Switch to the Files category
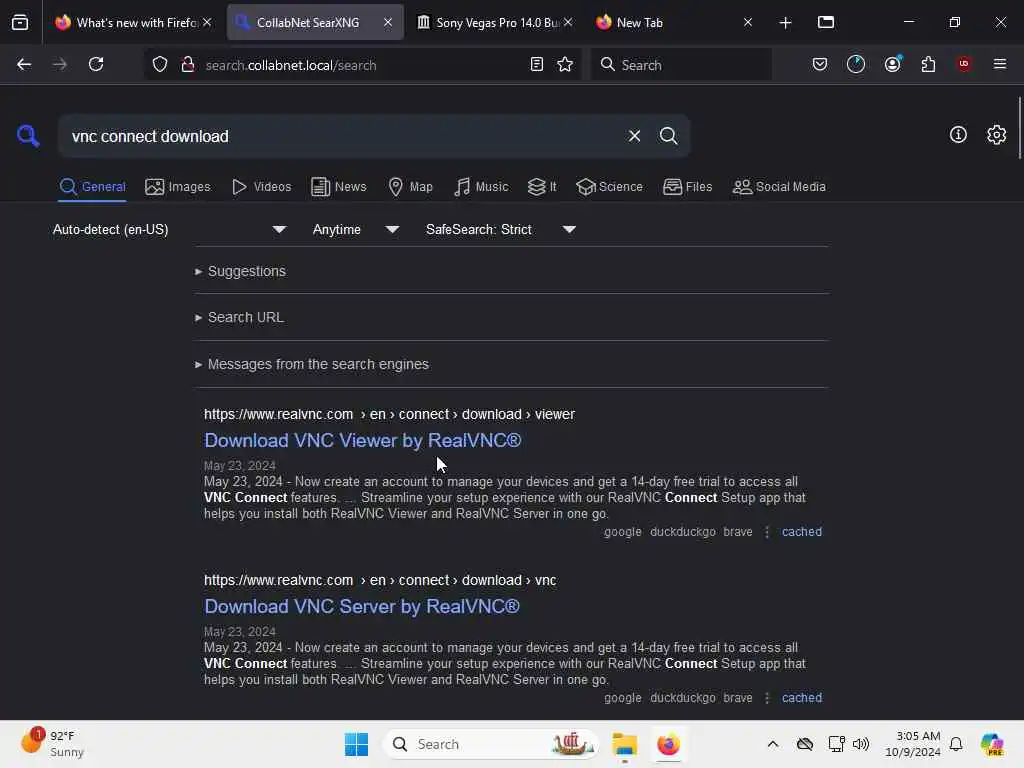 (687, 187)
